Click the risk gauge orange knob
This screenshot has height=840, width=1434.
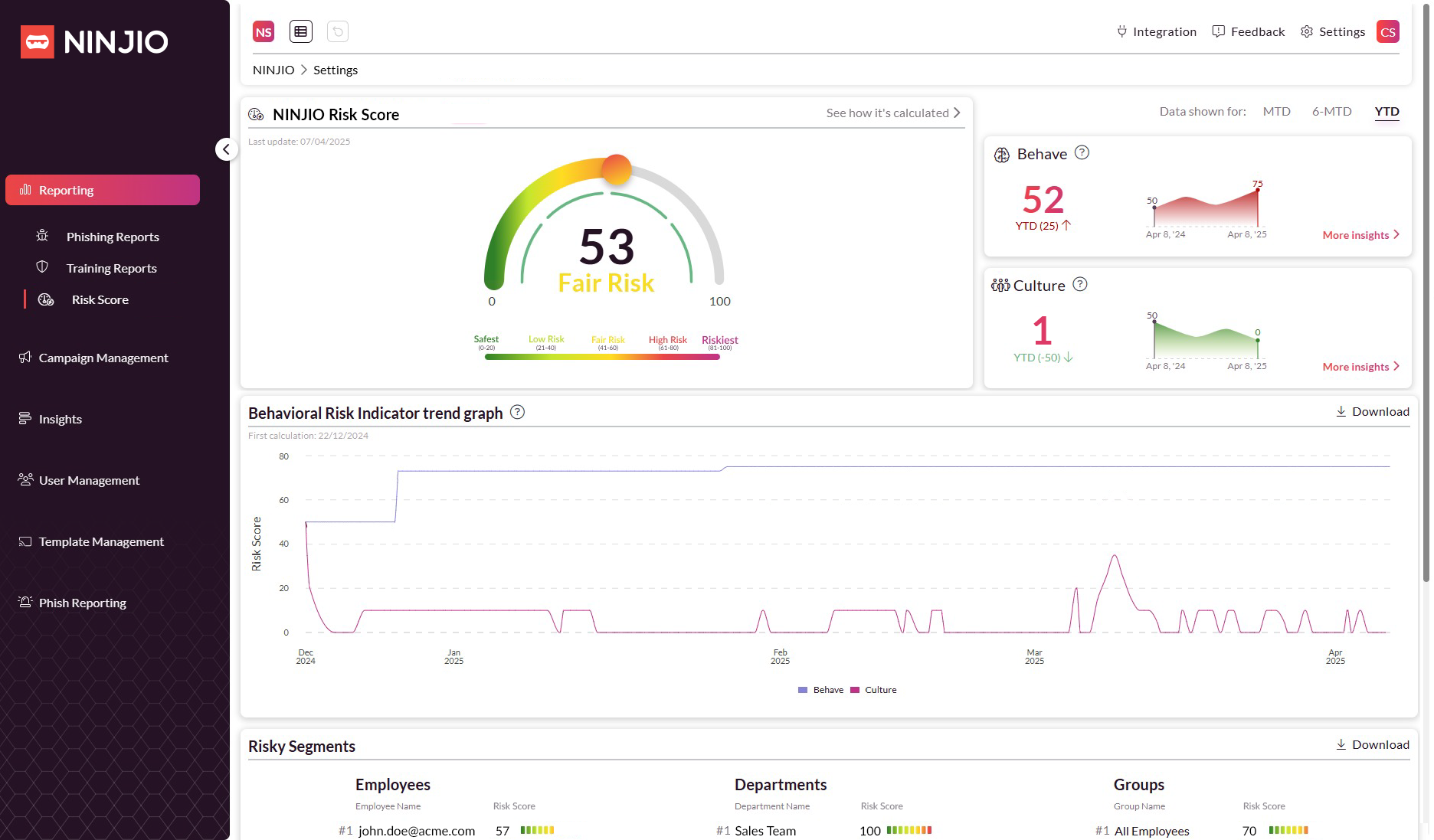point(616,169)
